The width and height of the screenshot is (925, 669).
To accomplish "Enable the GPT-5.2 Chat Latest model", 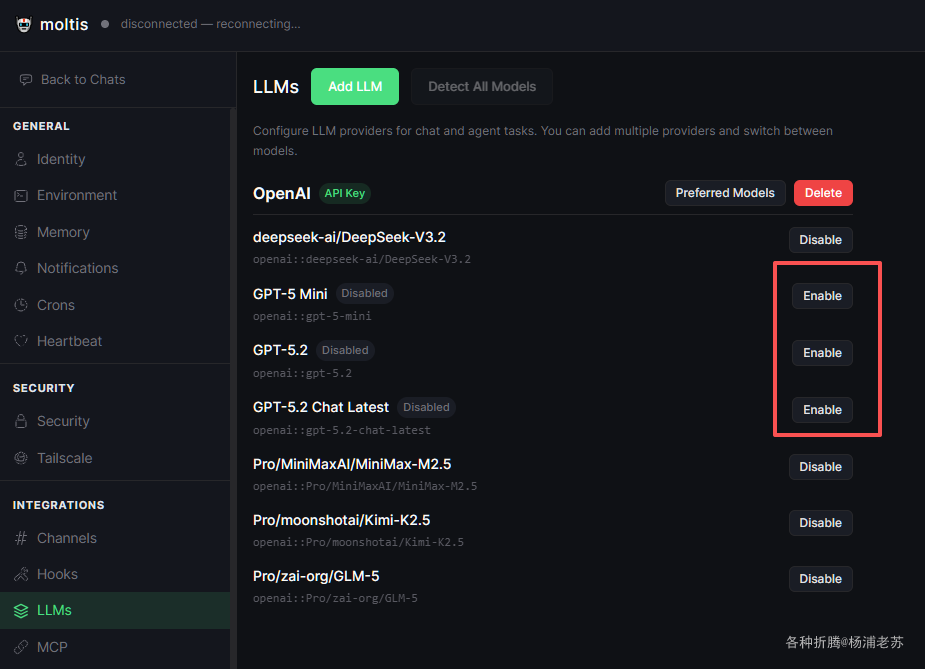I will (x=822, y=410).
